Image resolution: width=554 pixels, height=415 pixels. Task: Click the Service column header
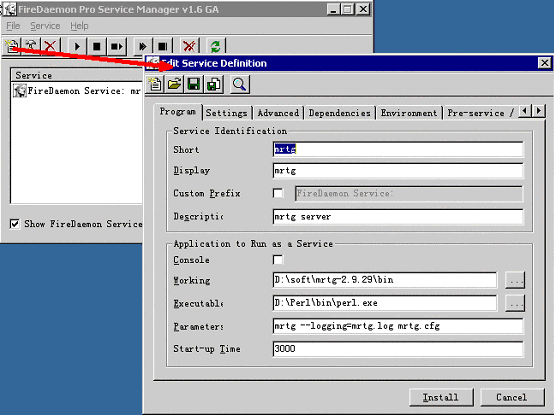77,75
